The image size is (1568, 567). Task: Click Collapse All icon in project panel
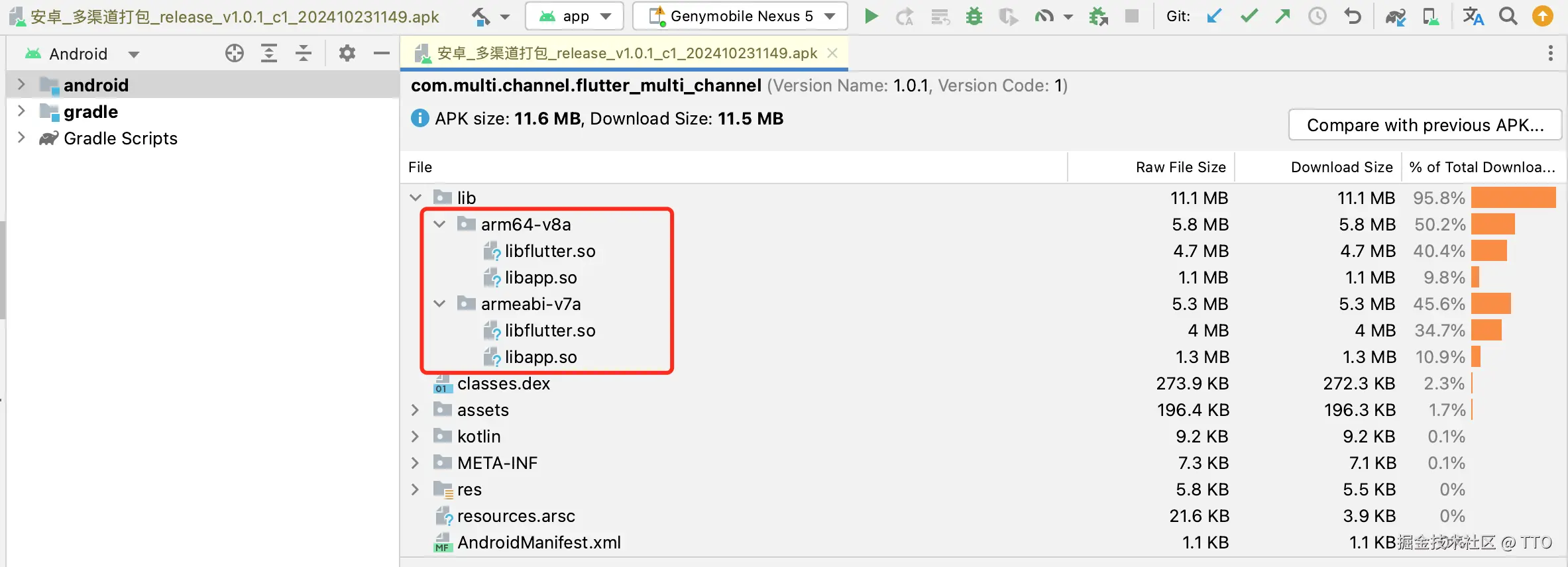click(x=304, y=53)
